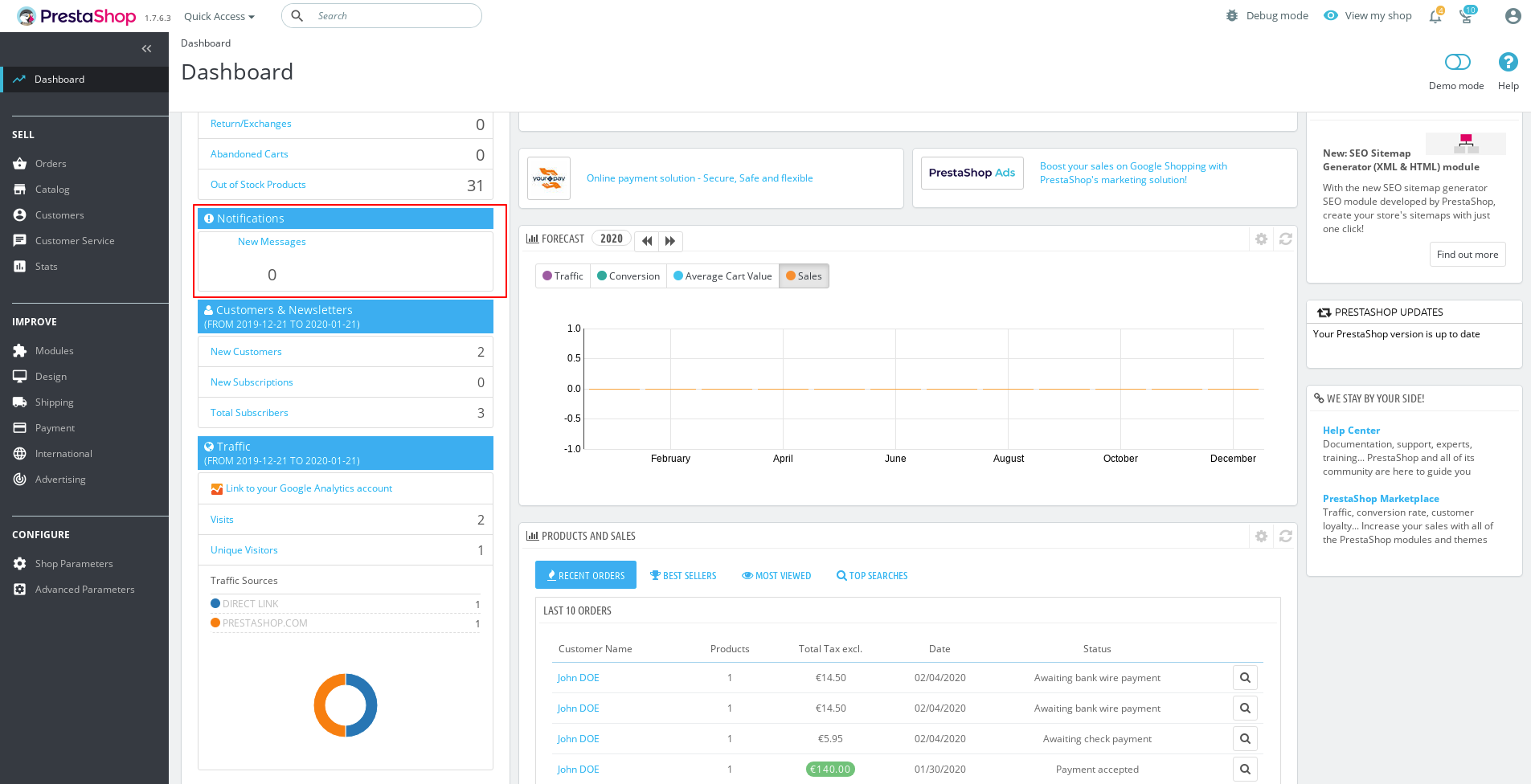Click Find out more button
The height and width of the screenshot is (784, 1531).
click(x=1468, y=255)
